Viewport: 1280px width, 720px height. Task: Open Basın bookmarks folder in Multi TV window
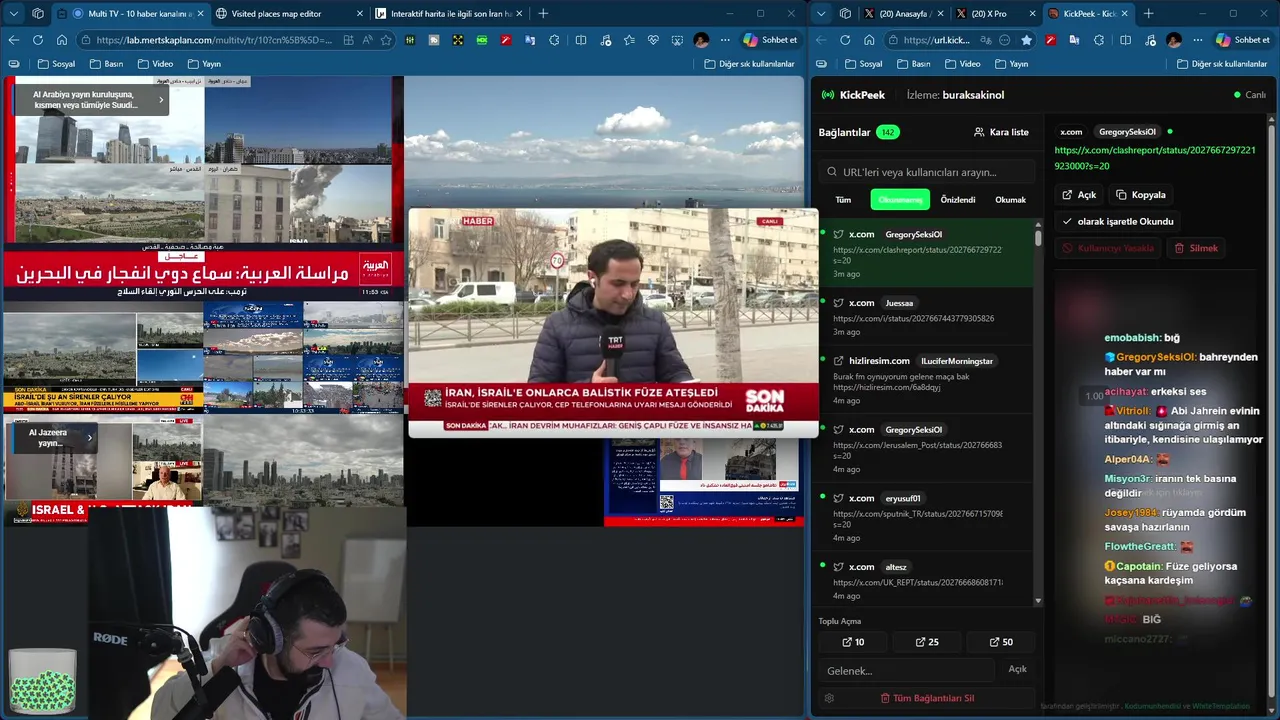tap(106, 64)
